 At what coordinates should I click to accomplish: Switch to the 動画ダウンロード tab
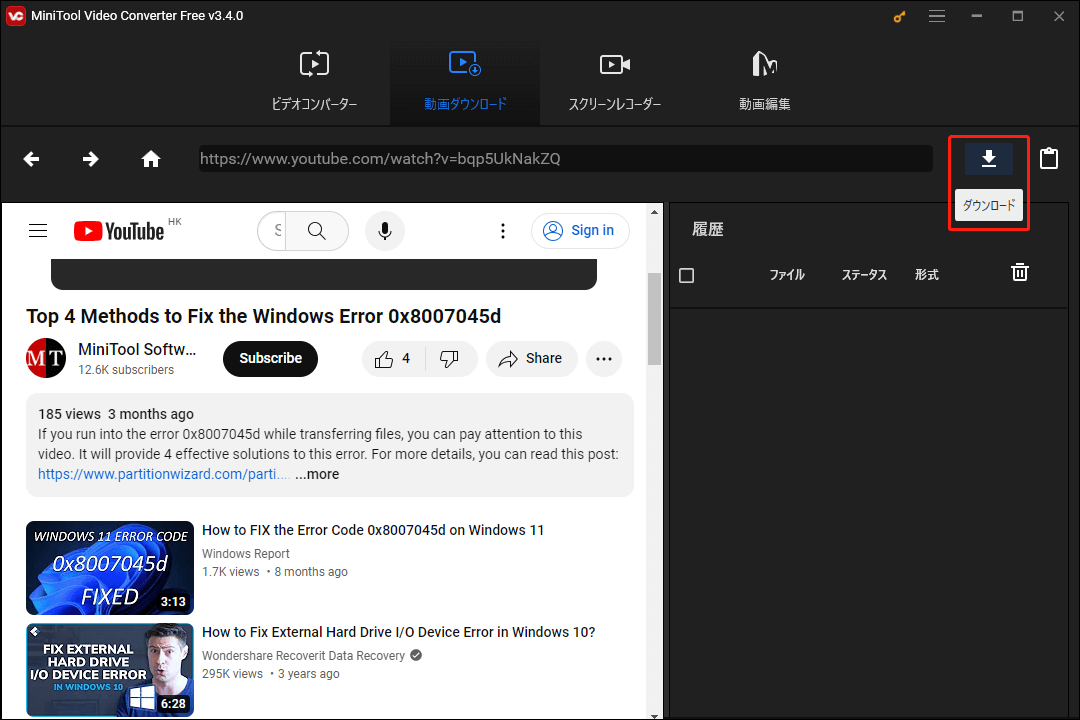click(x=465, y=81)
